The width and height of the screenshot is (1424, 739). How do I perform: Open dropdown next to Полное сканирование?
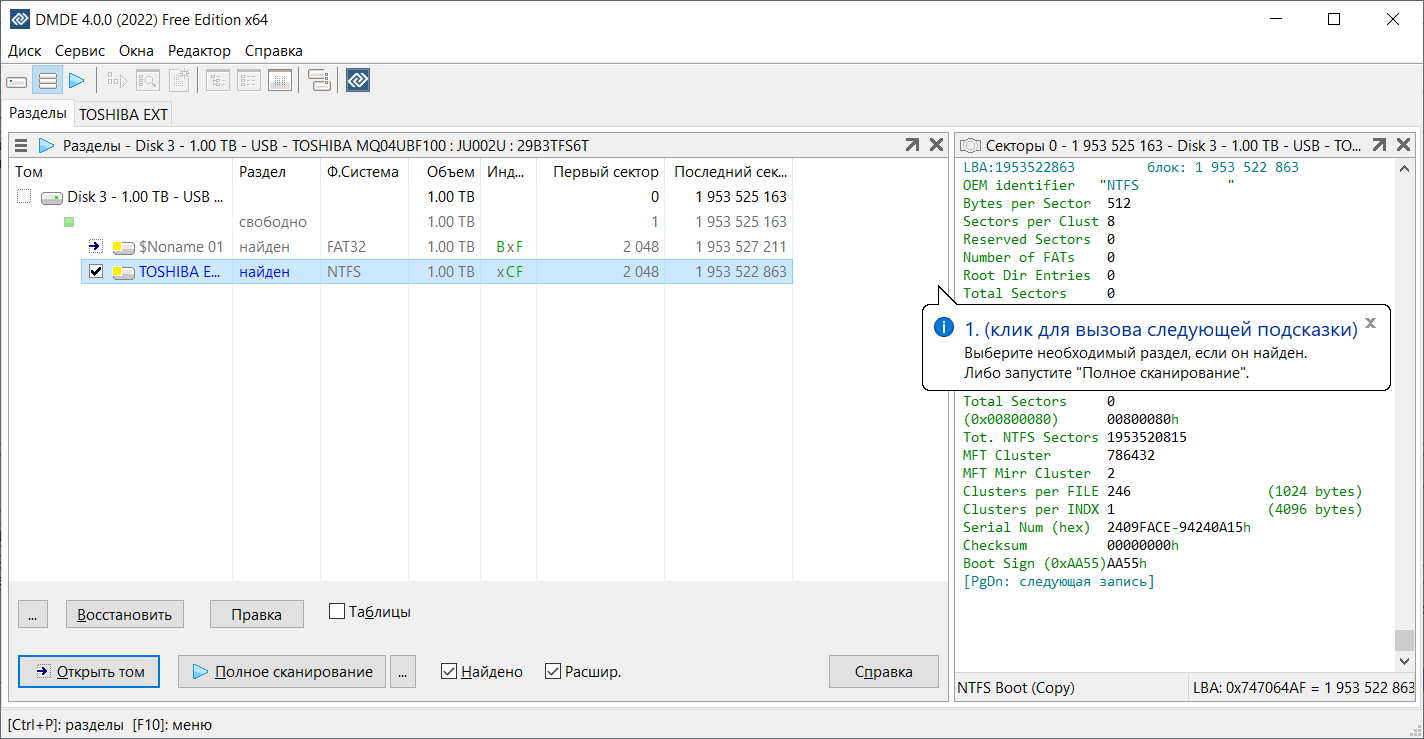402,672
